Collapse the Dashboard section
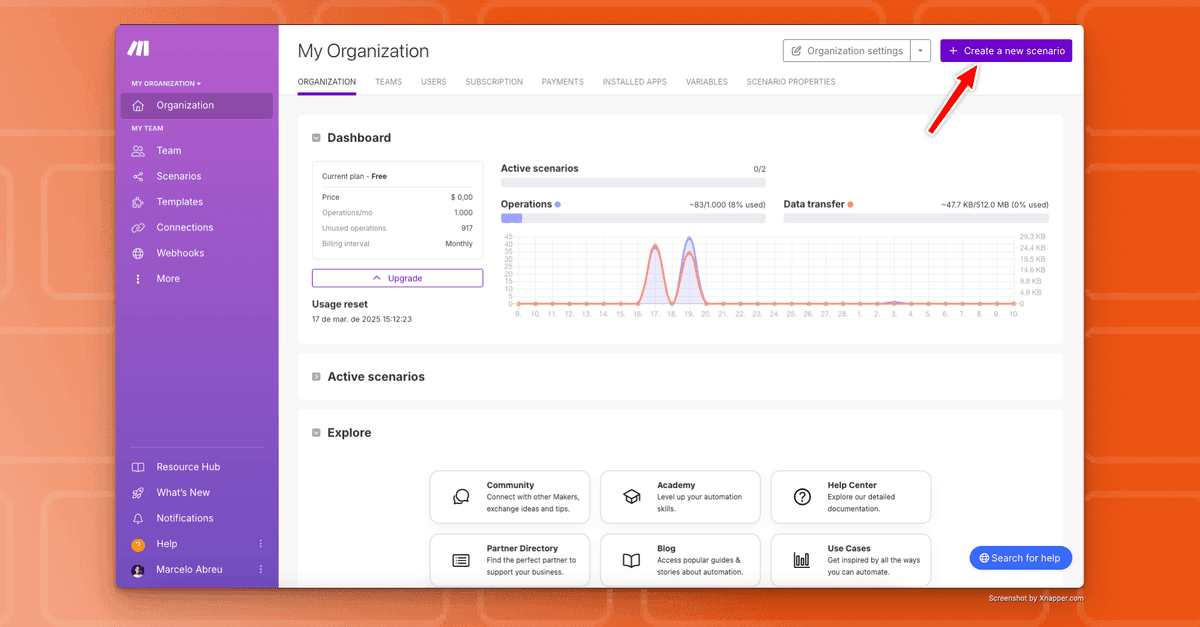This screenshot has height=627, width=1200. click(x=316, y=138)
